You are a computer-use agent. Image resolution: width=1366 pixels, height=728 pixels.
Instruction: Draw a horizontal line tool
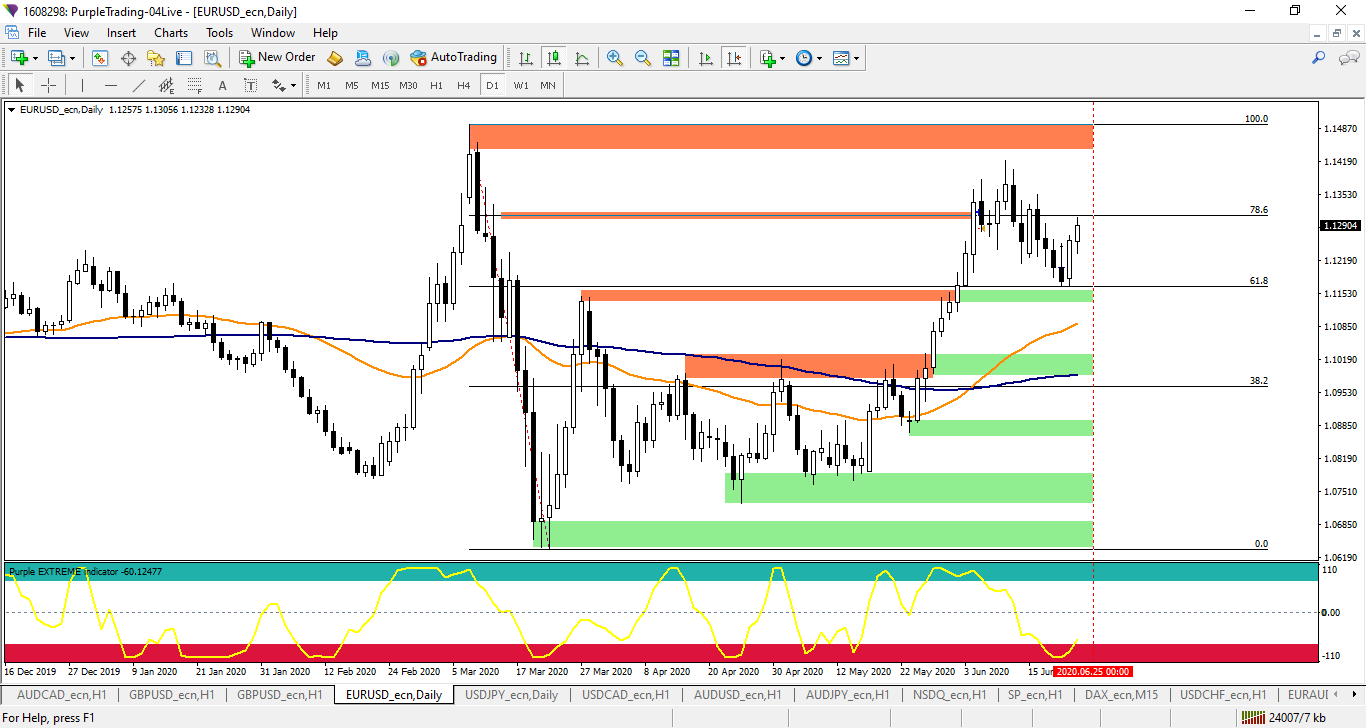tap(110, 85)
